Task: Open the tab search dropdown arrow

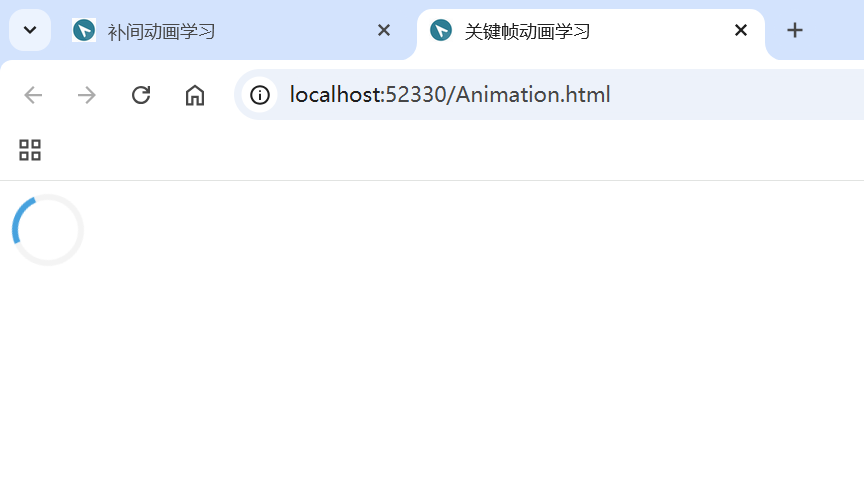Action: (x=30, y=30)
